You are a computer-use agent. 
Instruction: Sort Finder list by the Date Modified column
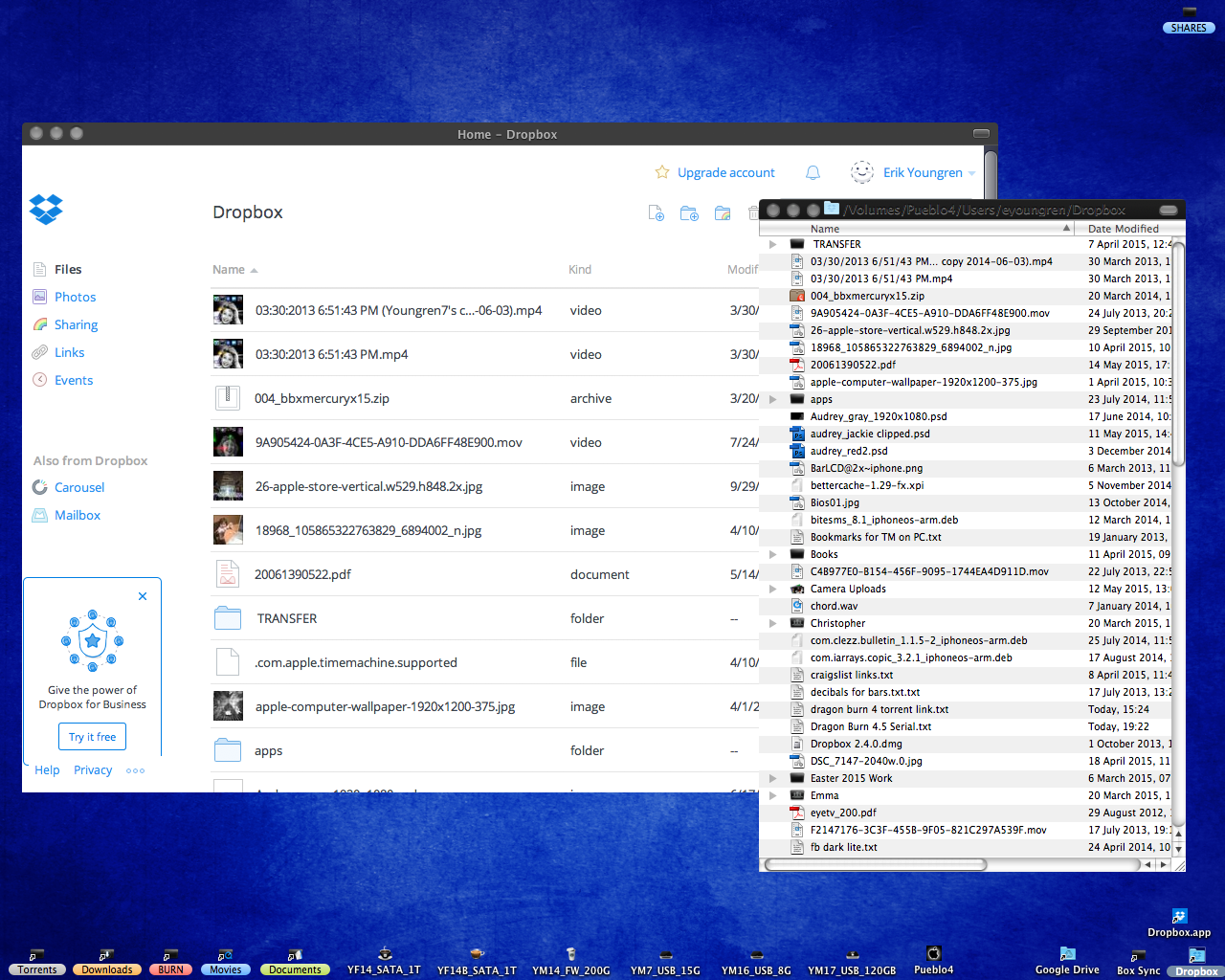(1123, 229)
